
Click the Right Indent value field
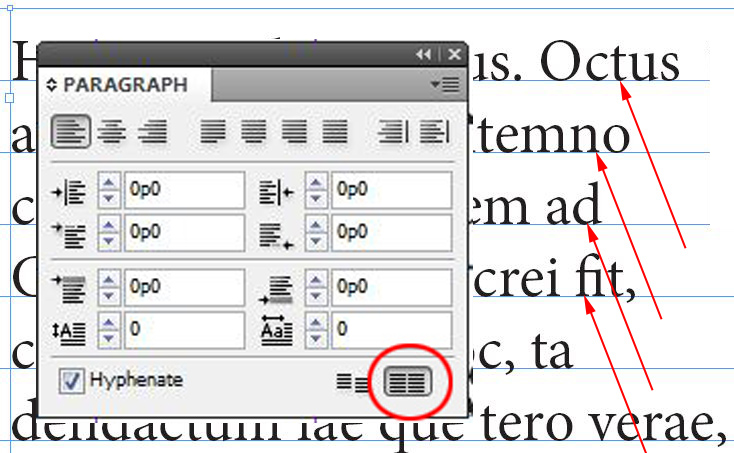tap(391, 189)
